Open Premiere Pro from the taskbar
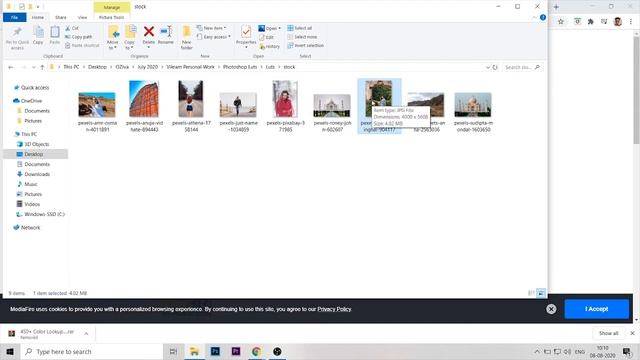 tap(236, 351)
